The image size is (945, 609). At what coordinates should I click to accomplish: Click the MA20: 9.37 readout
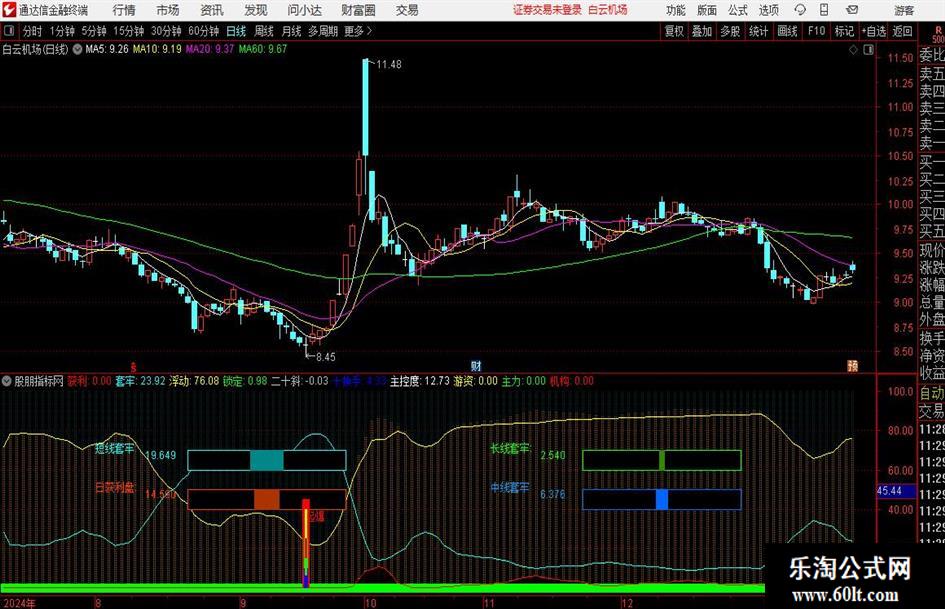coord(210,49)
